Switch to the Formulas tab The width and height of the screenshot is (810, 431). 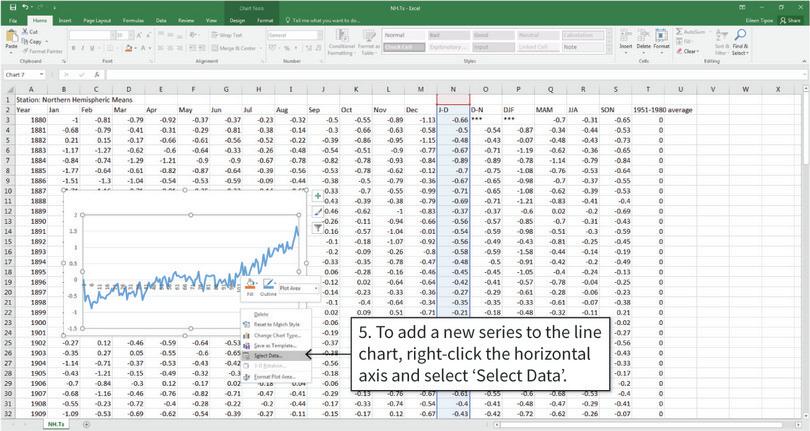pyautogui.click(x=133, y=21)
